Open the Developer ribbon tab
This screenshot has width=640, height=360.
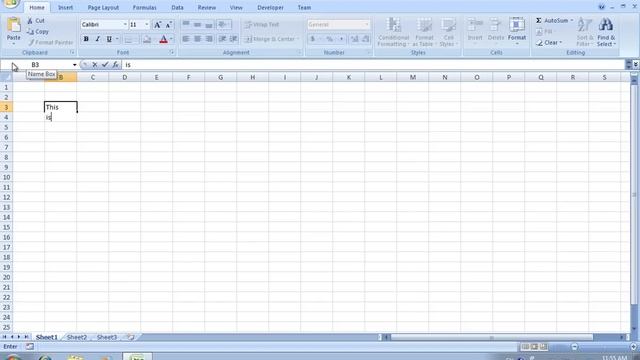point(270,7)
